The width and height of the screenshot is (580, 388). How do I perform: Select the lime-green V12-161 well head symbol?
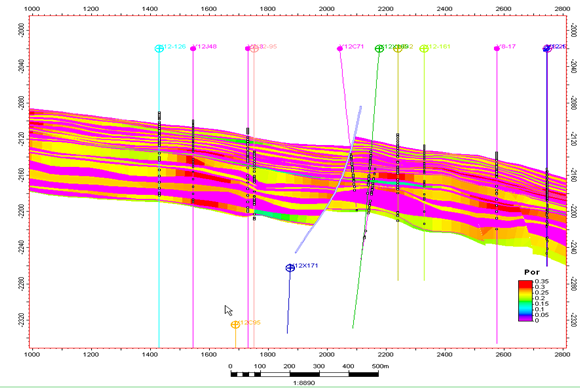click(424, 48)
